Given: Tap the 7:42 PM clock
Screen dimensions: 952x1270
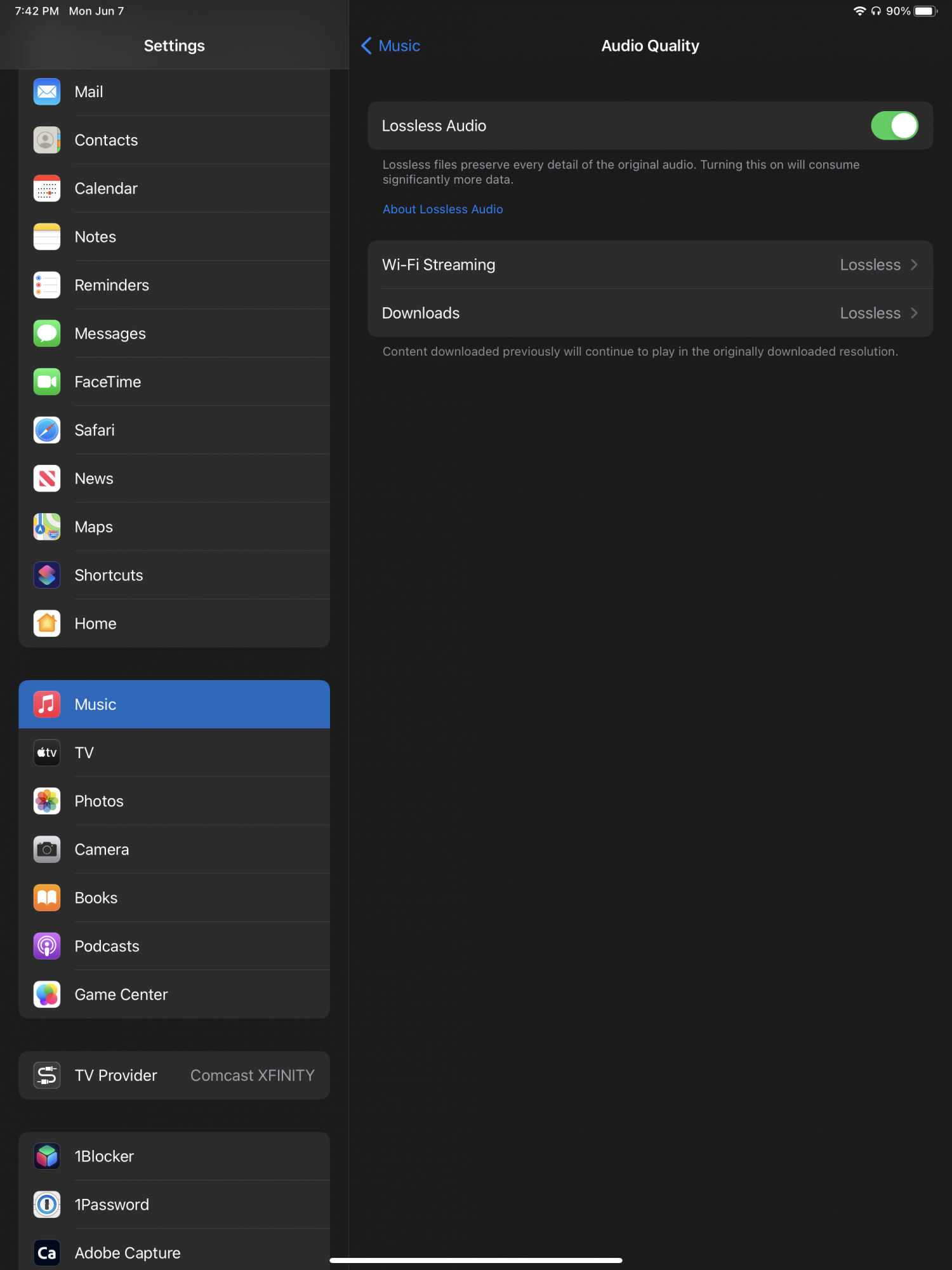Looking at the screenshot, I should pos(37,11).
